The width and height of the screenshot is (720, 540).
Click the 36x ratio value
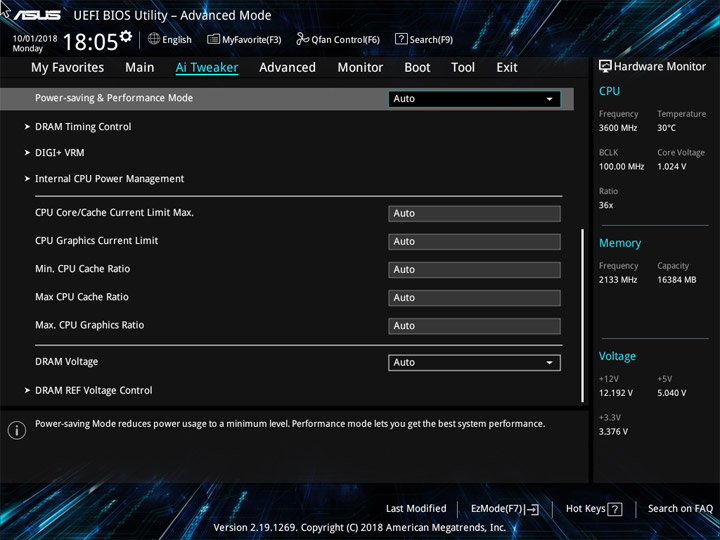point(606,205)
